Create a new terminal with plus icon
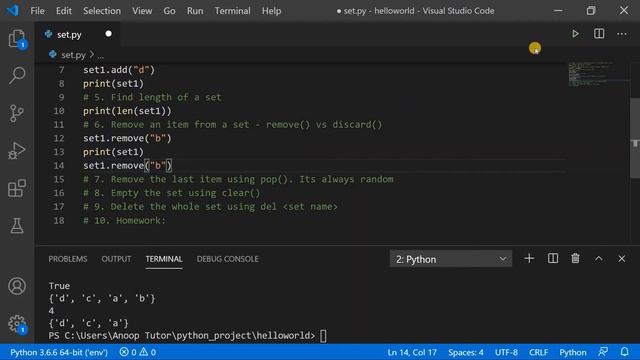Viewport: 640px width, 360px height. point(529,258)
